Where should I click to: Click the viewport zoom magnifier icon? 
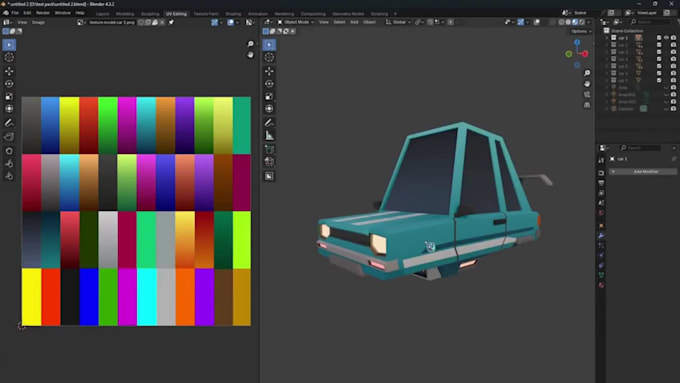click(x=587, y=73)
